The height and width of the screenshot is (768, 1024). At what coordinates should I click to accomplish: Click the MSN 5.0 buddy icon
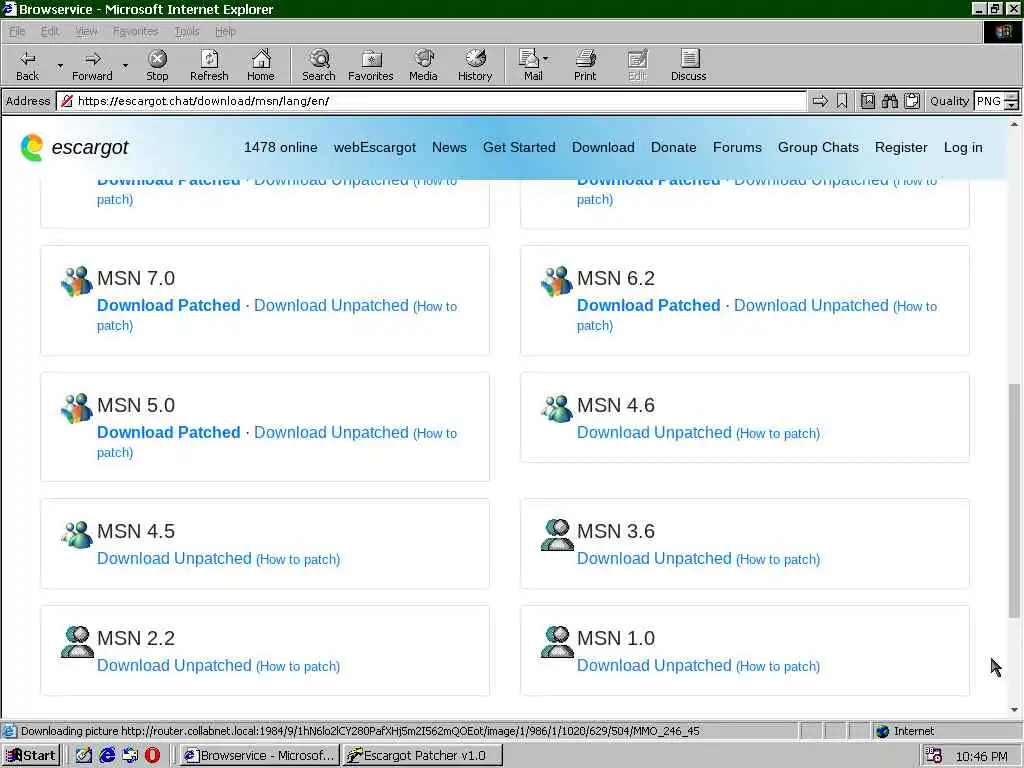pos(76,408)
